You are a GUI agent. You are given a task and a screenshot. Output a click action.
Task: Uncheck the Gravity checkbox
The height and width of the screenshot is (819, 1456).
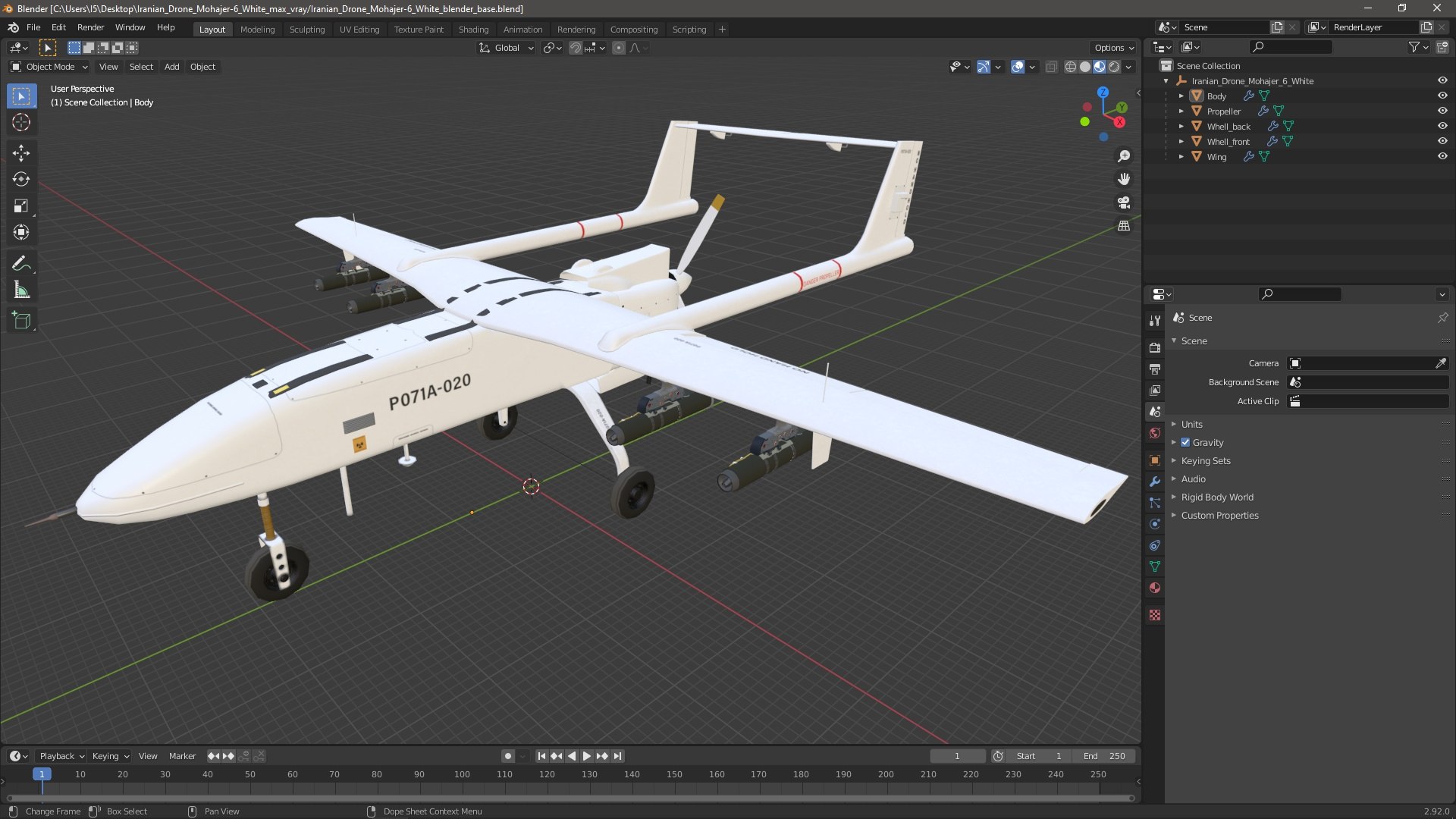pos(1185,443)
